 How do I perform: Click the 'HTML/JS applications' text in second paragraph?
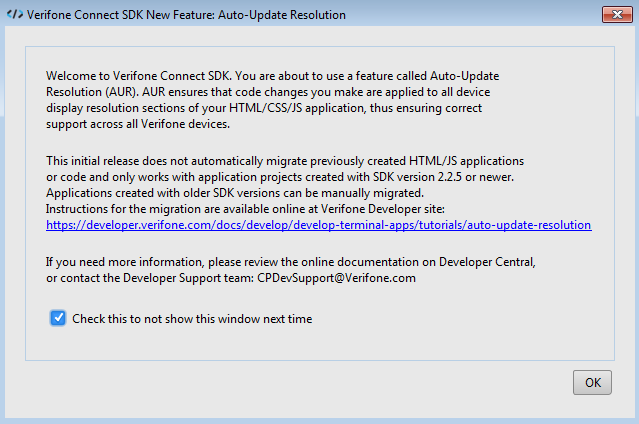(467, 161)
